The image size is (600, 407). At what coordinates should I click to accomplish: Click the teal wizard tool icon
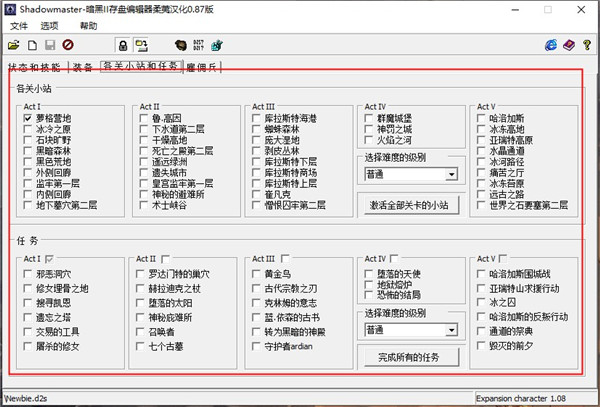[x=217, y=46]
